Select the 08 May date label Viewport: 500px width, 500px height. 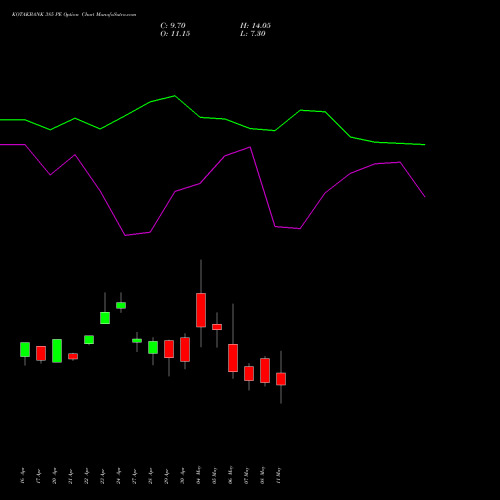262,475
